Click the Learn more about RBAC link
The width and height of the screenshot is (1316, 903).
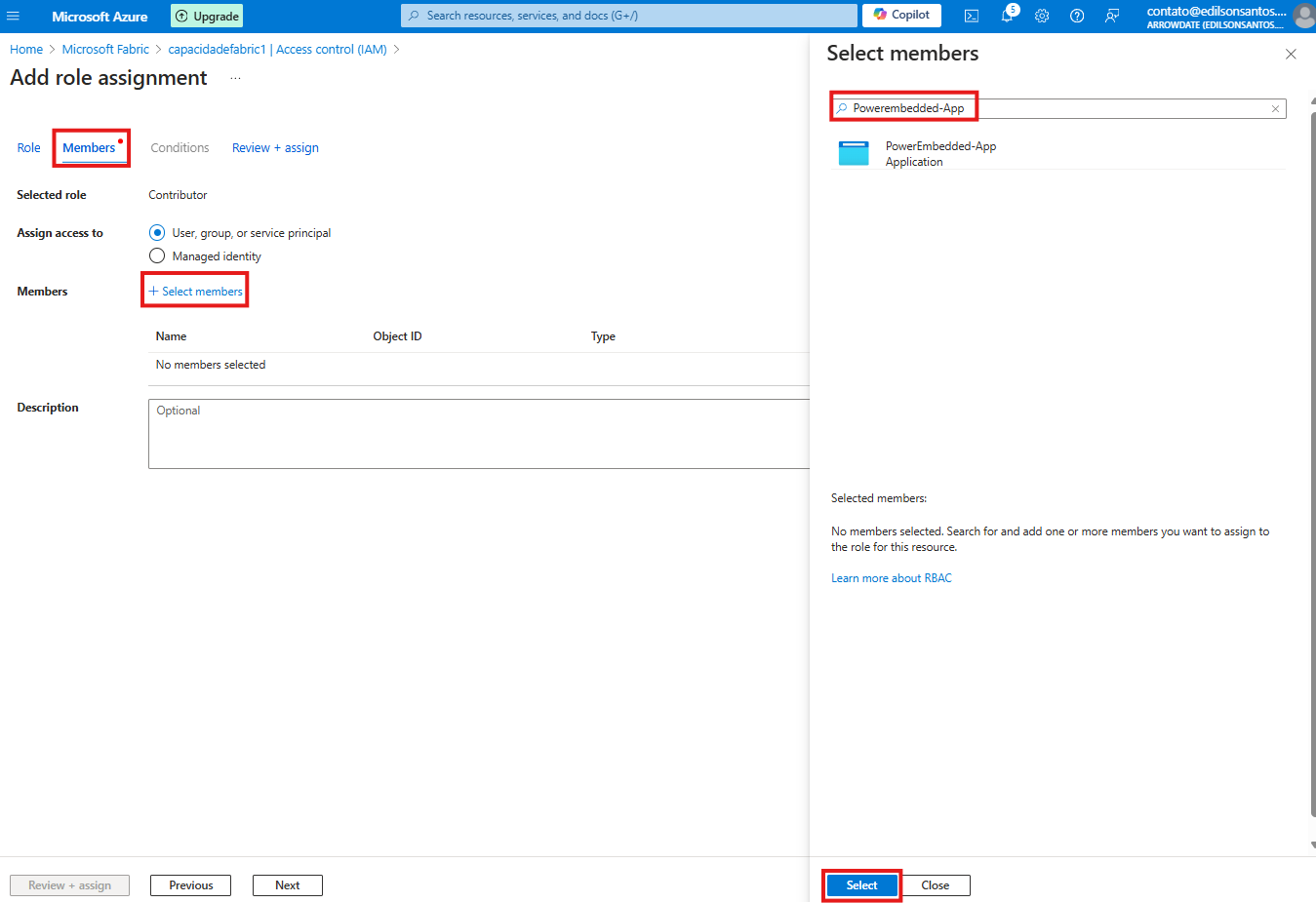pos(891,578)
